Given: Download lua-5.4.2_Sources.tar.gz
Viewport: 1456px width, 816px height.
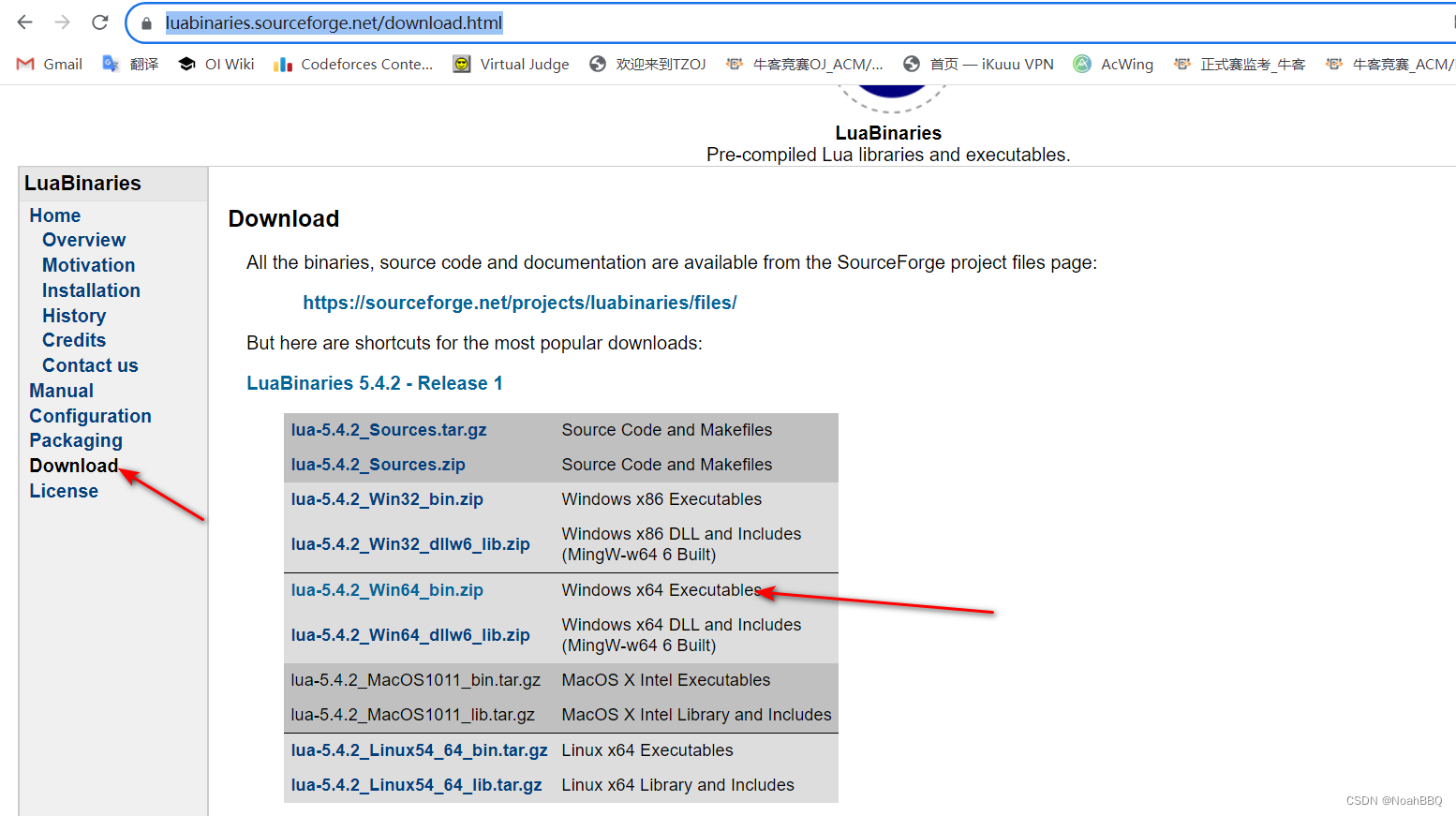Looking at the screenshot, I should pos(389,430).
